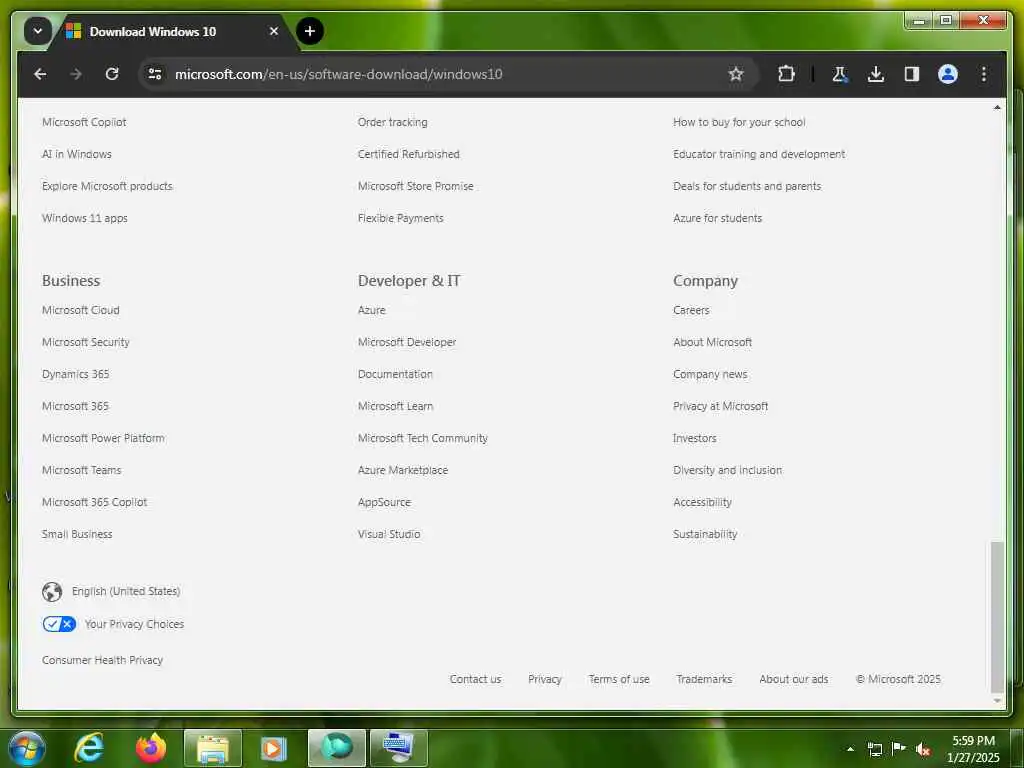Open Trademarks footer link

(x=704, y=679)
